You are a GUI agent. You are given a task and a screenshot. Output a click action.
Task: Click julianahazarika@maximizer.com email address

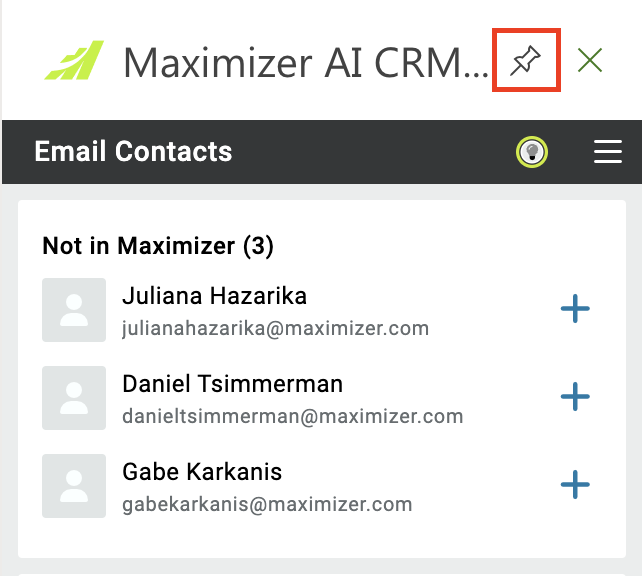276,328
